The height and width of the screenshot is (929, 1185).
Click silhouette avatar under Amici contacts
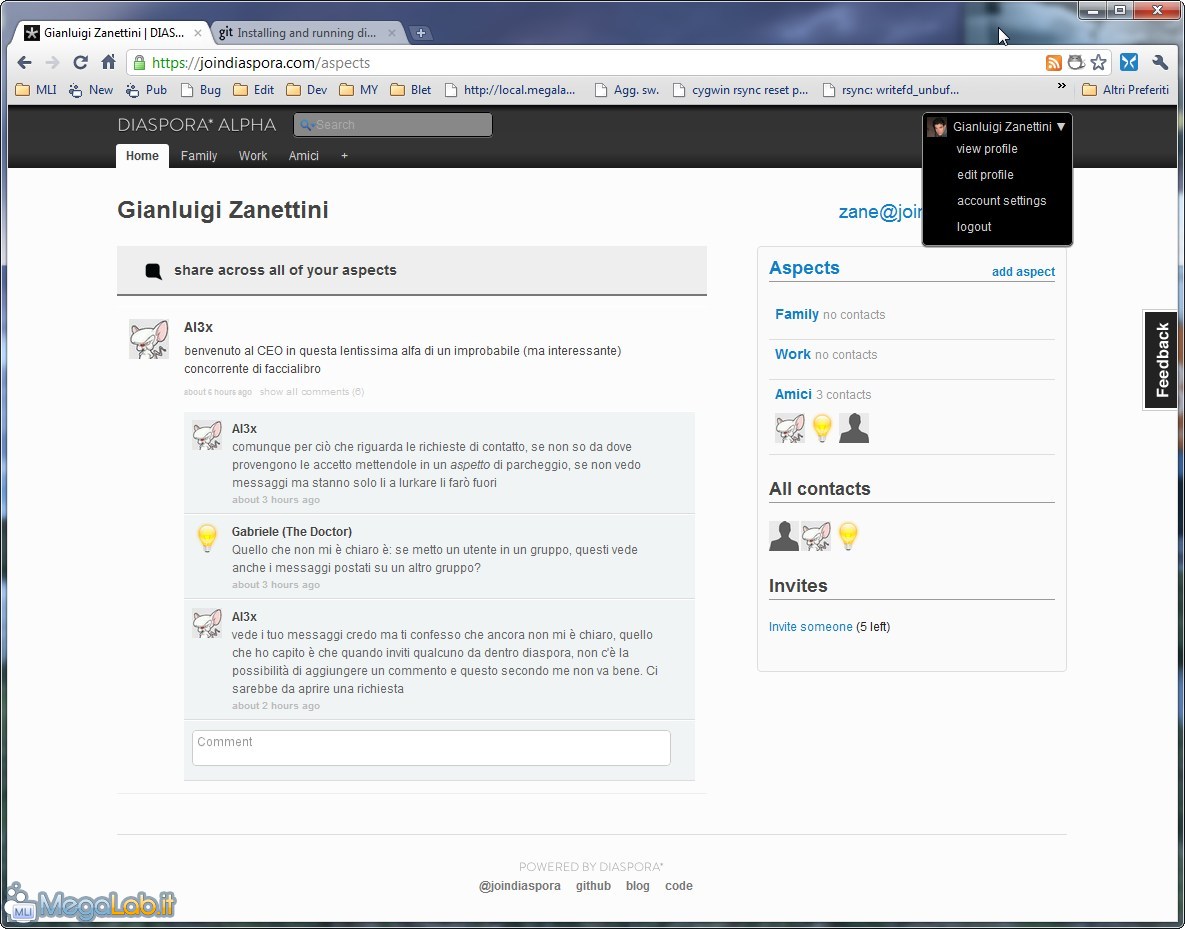(x=854, y=428)
